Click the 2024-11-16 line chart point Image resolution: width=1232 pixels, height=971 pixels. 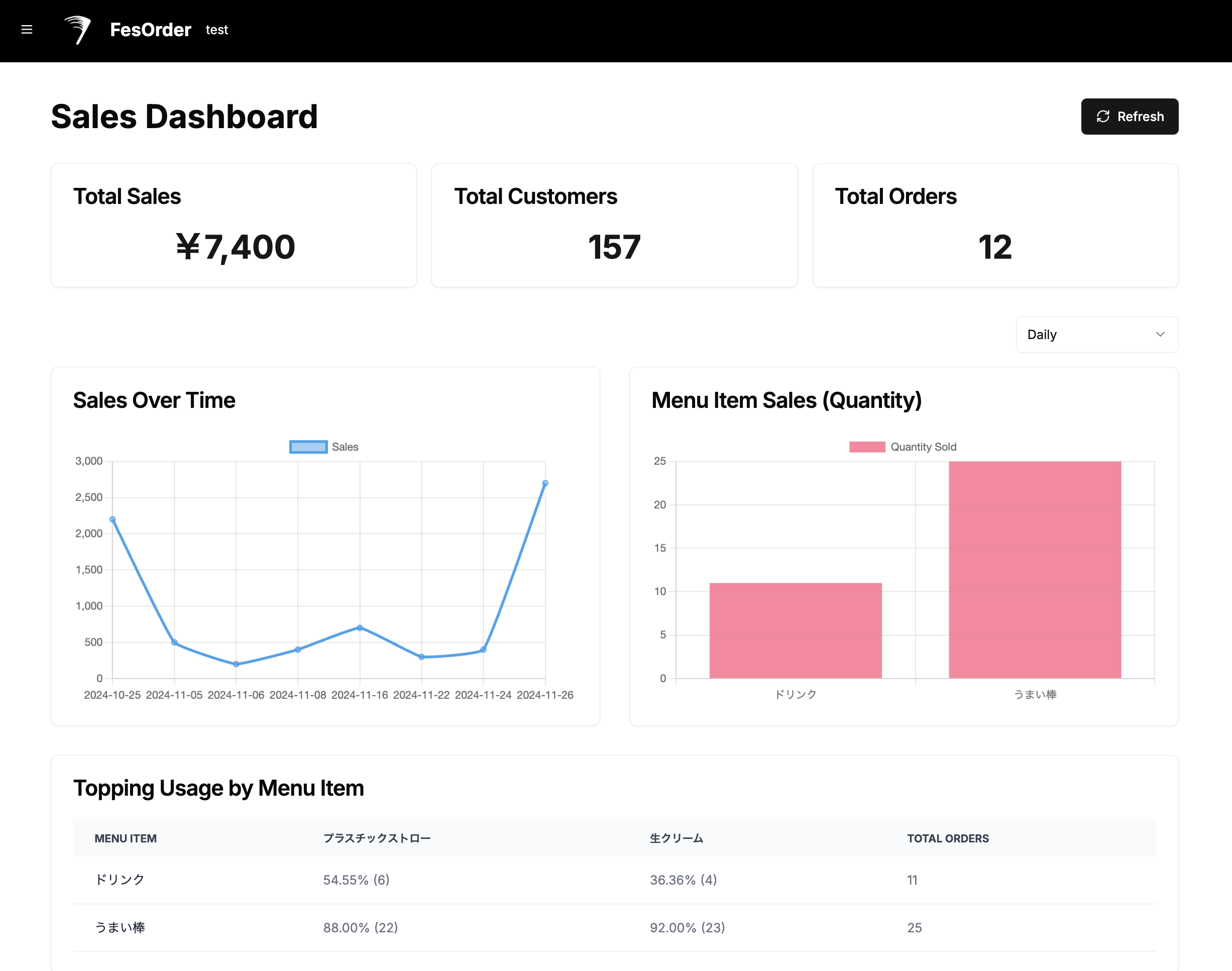pyautogui.click(x=360, y=627)
